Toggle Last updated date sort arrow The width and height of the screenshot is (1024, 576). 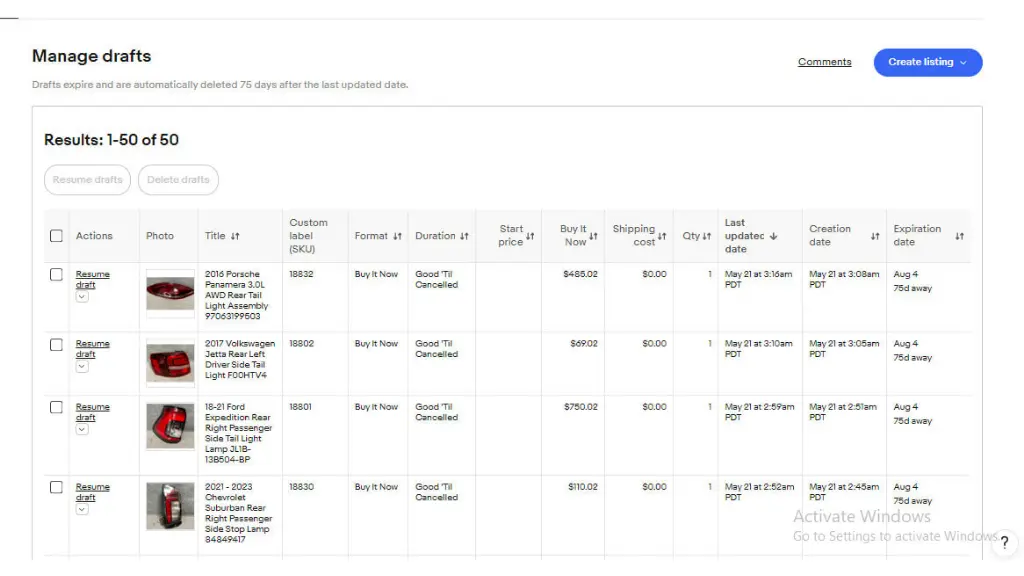774,236
